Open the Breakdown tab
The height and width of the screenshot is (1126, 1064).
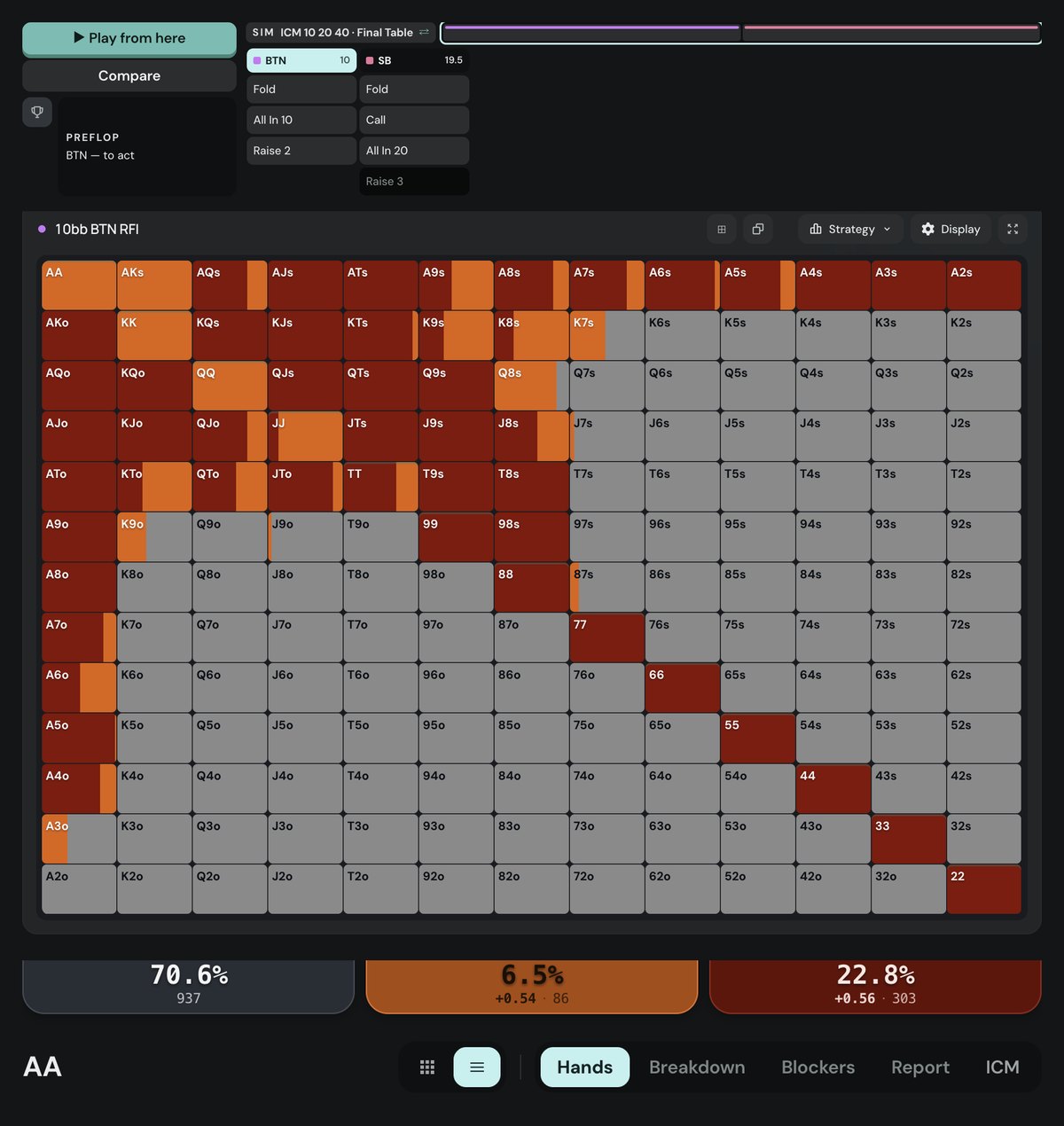[x=697, y=1067]
